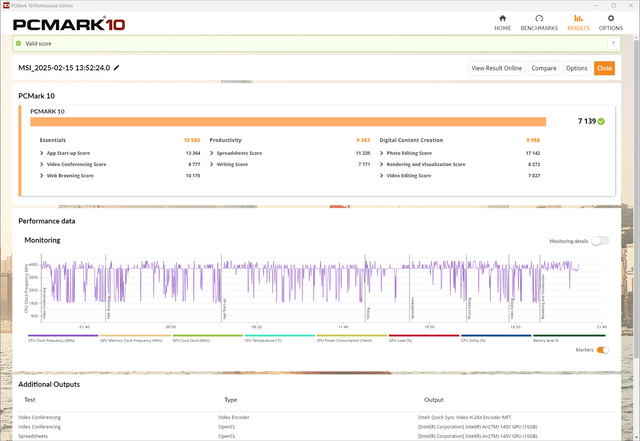Click the View Result Online button

pyautogui.click(x=496, y=68)
